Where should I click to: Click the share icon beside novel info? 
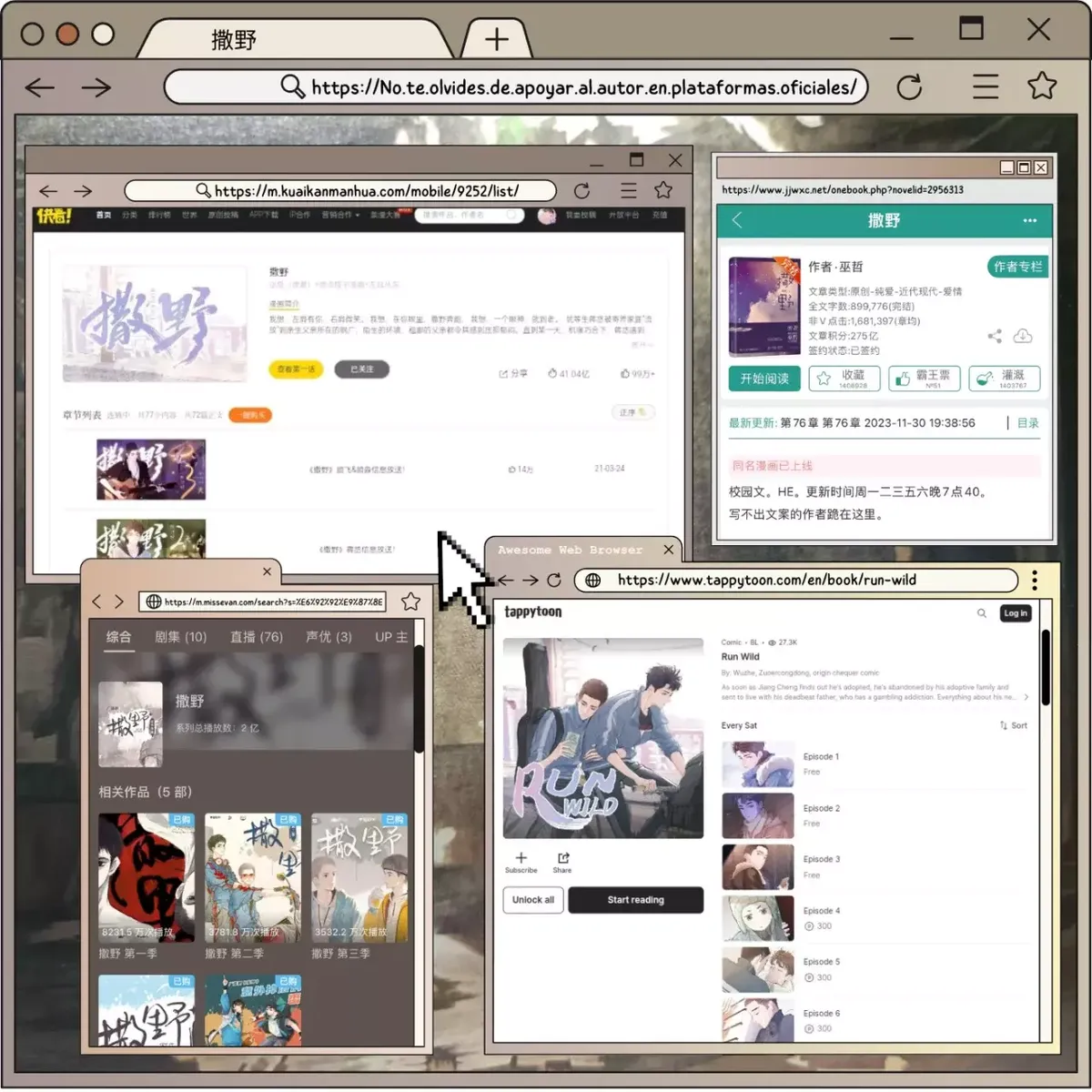click(995, 337)
